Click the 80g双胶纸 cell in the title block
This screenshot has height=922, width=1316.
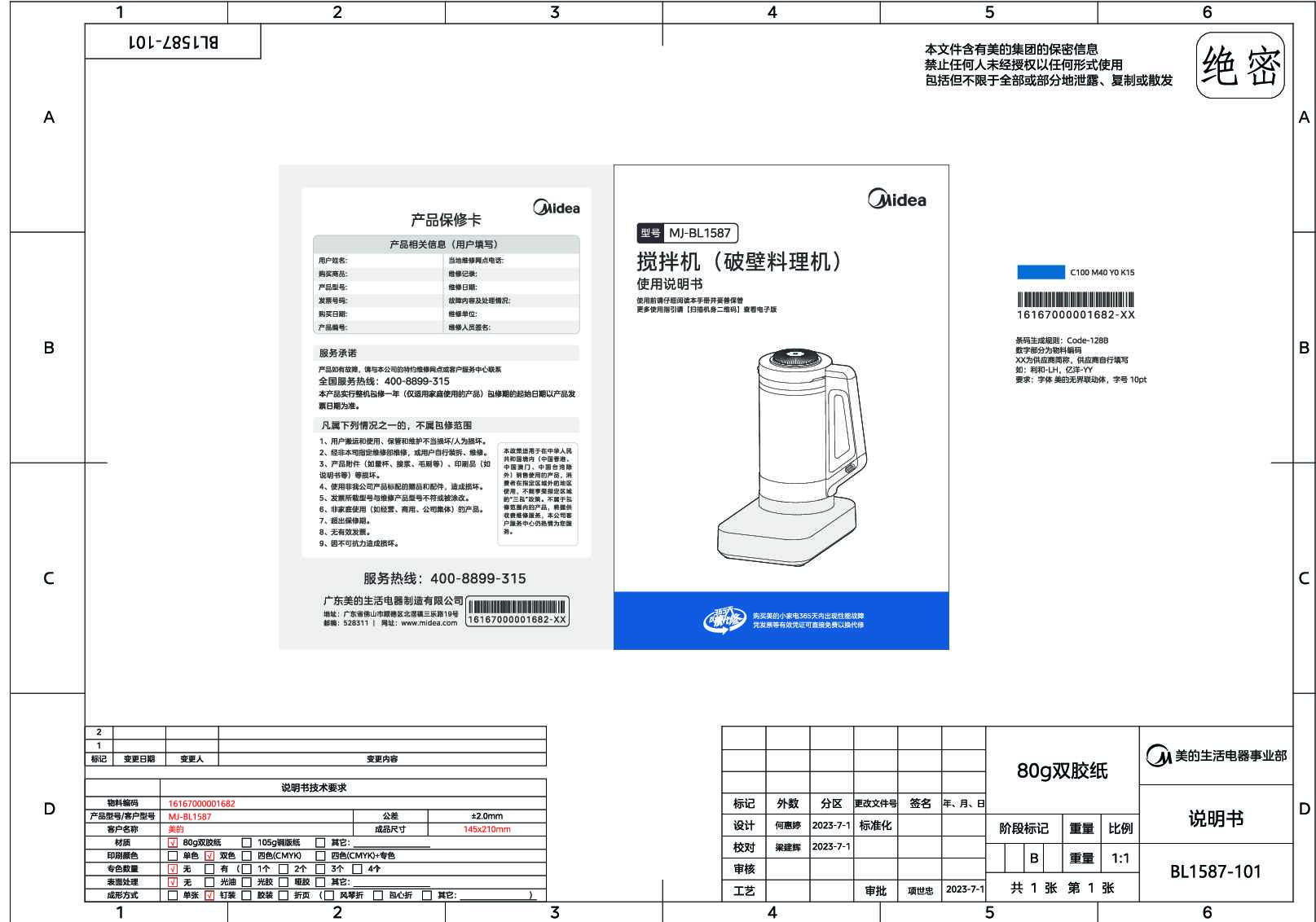(1062, 771)
